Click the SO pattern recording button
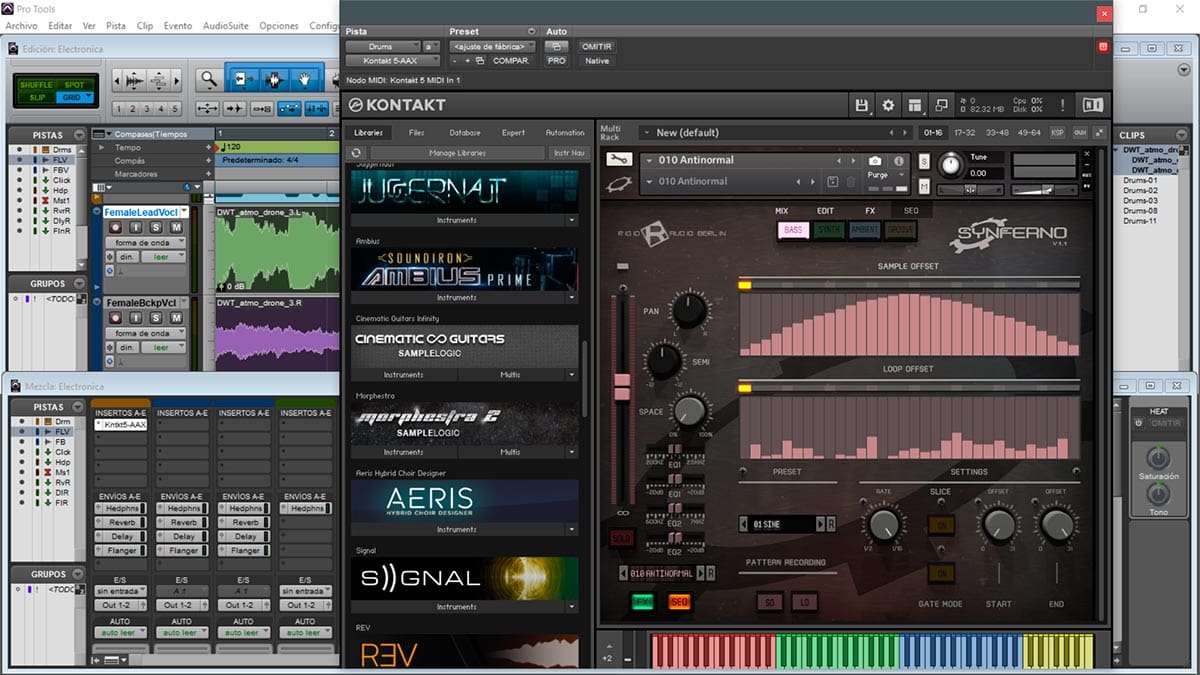1200x675 pixels. (770, 601)
